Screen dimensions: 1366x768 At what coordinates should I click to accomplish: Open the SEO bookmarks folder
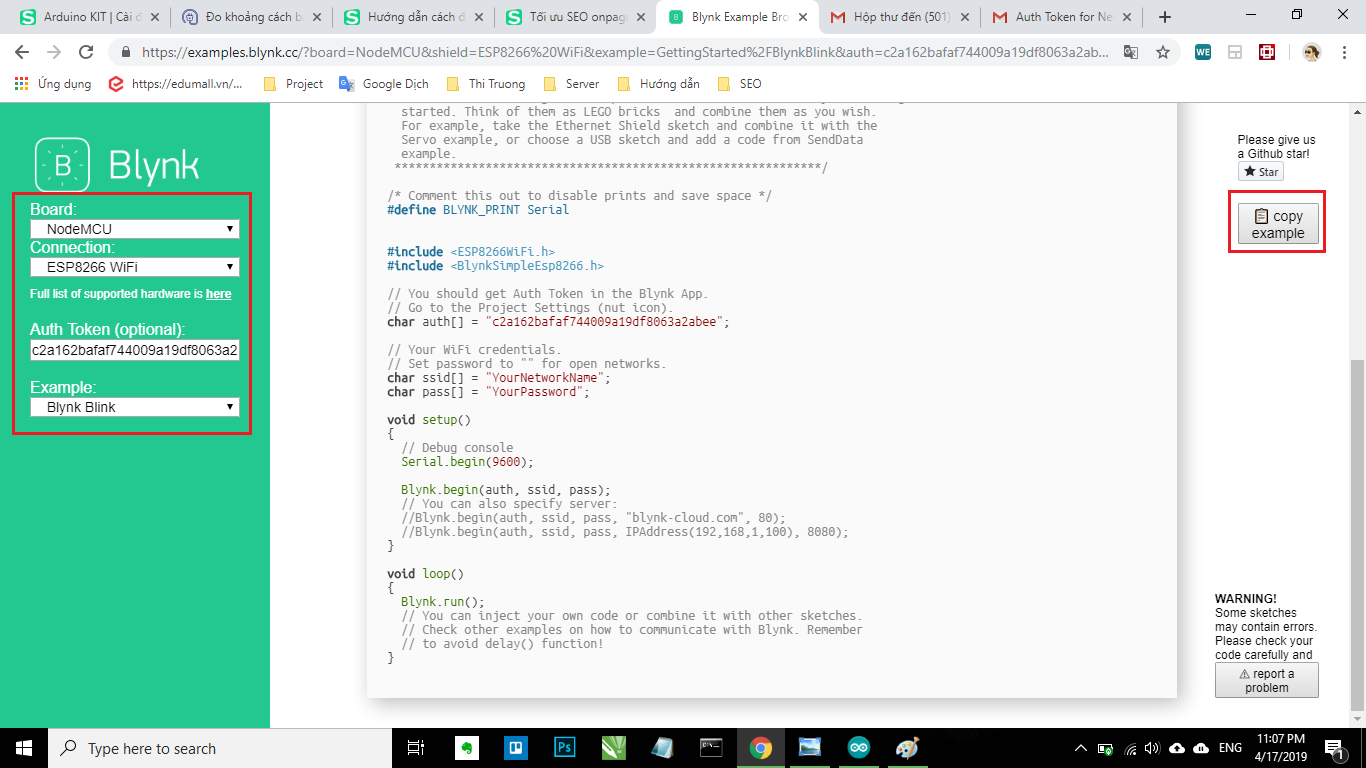(x=739, y=84)
